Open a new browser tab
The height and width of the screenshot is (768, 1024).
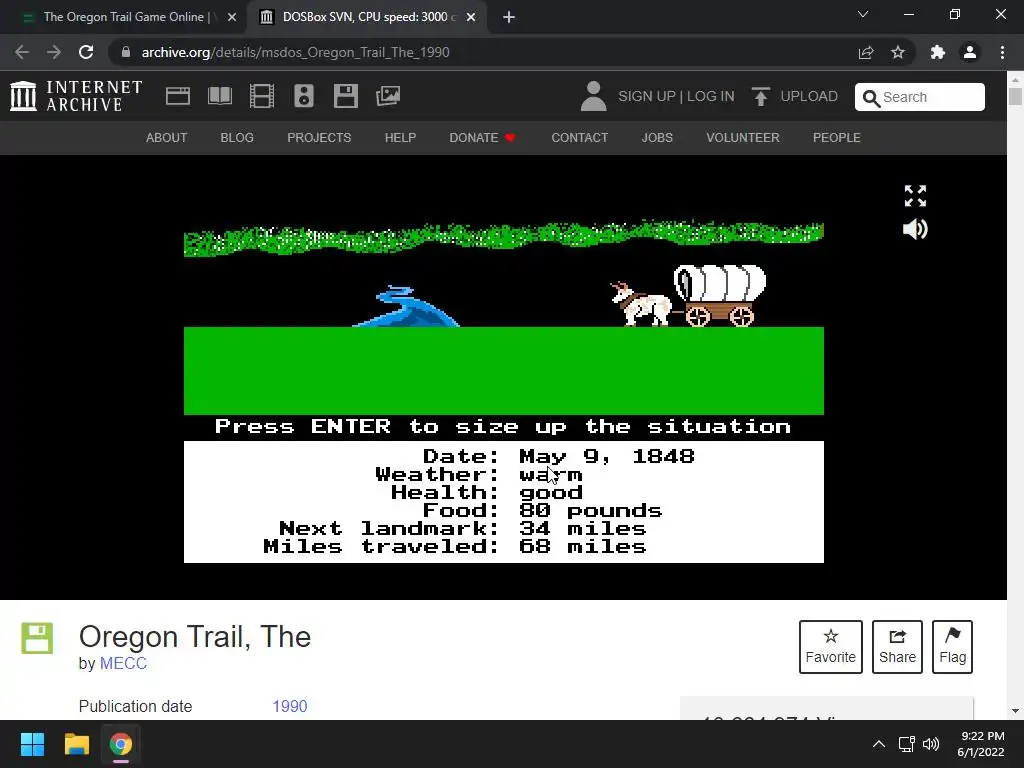[x=509, y=17]
